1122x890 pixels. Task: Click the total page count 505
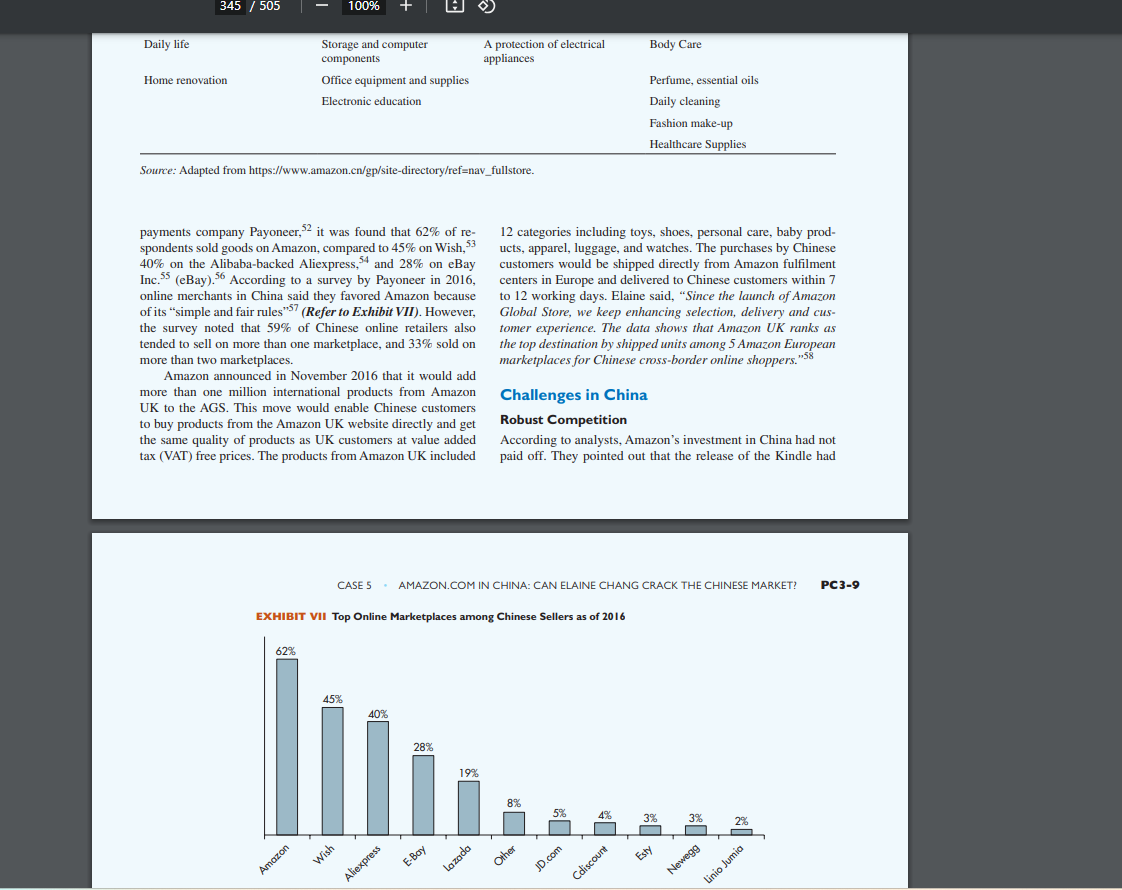[270, 6]
